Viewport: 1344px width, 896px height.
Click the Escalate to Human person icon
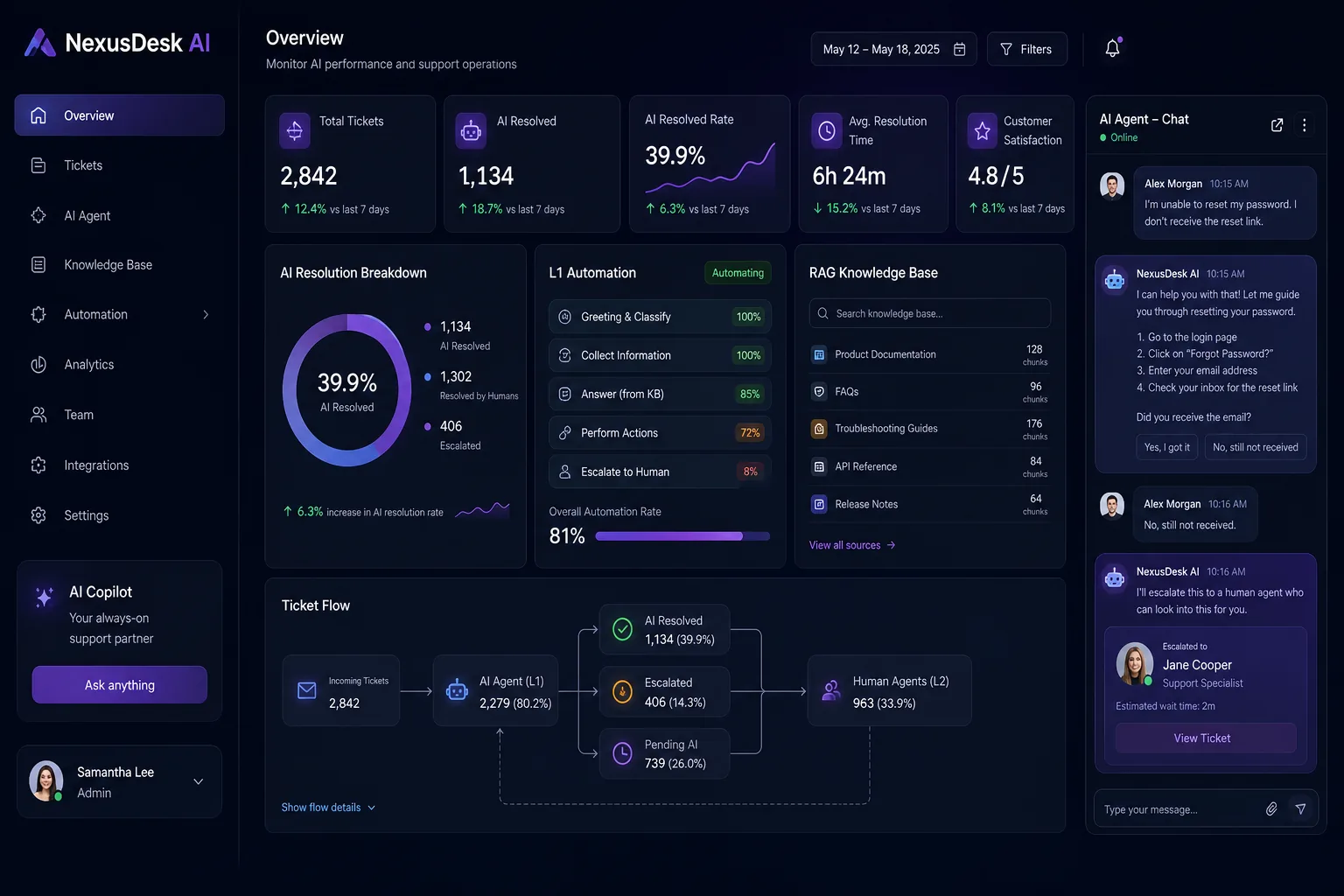[x=565, y=472]
